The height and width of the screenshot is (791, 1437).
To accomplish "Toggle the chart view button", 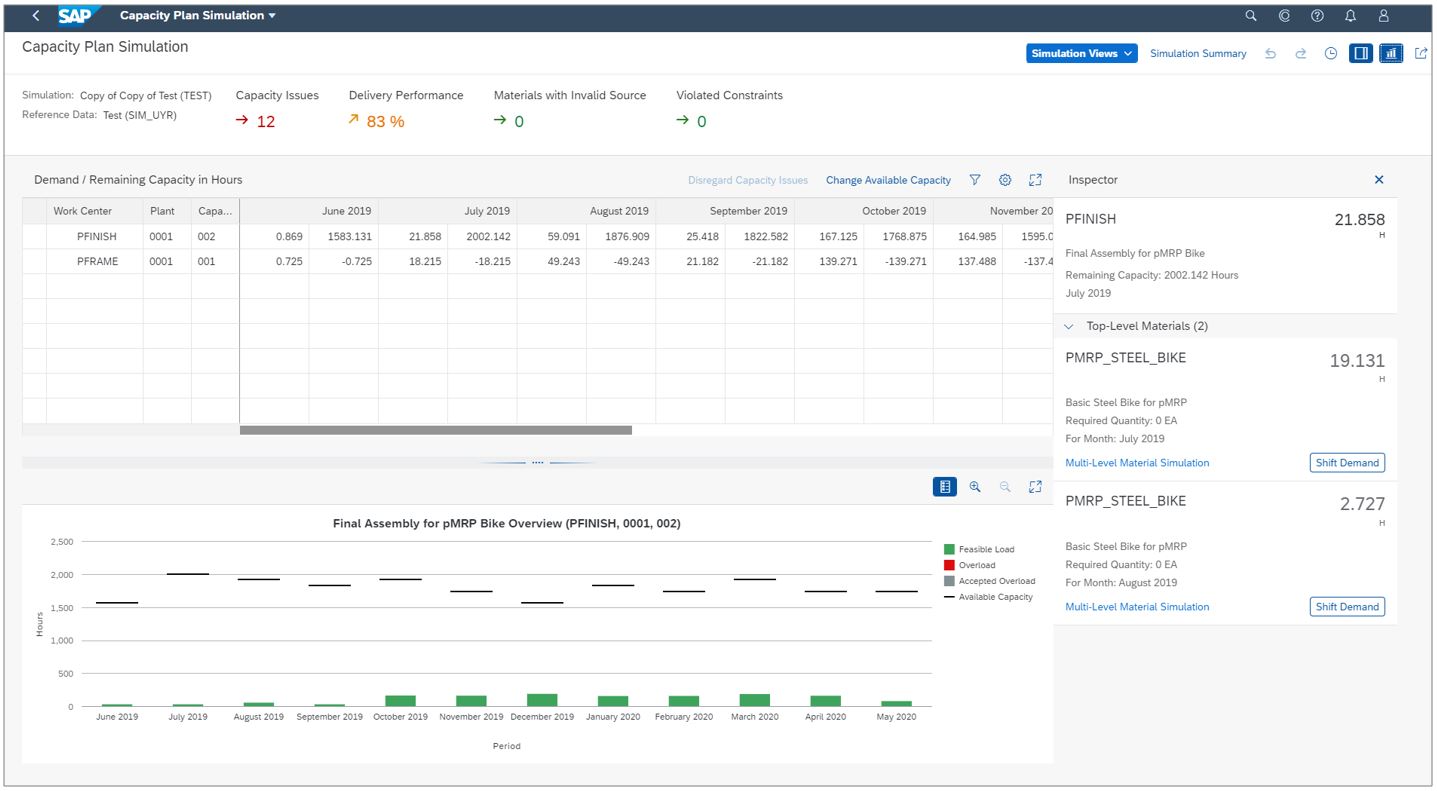I will pyautogui.click(x=1391, y=53).
